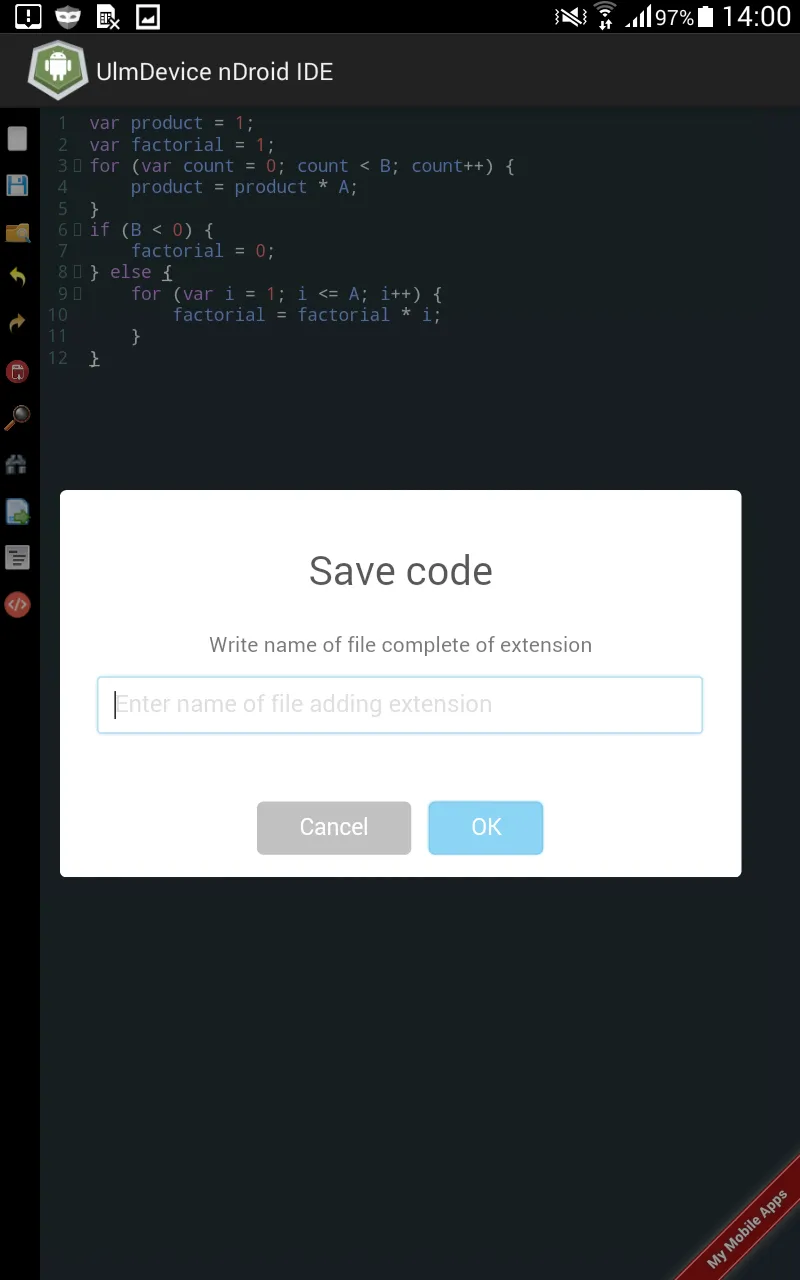Image resolution: width=800 pixels, height=1280 pixels.
Task: Click the new blank file icon
Action: coord(17,138)
